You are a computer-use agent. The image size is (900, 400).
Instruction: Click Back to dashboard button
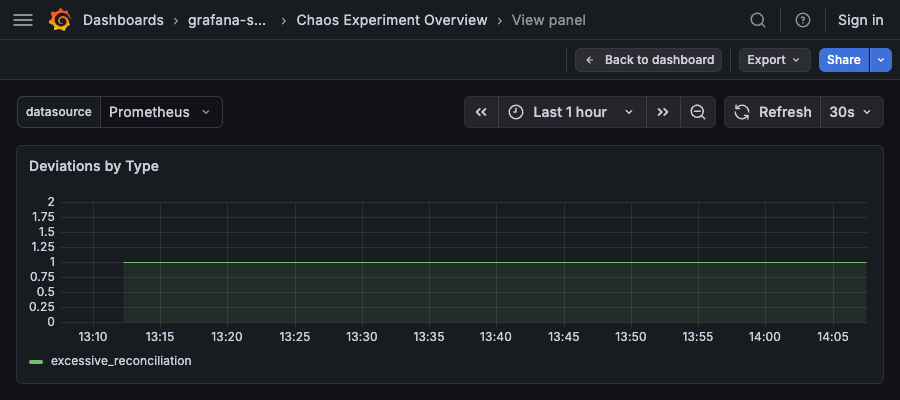pos(649,60)
